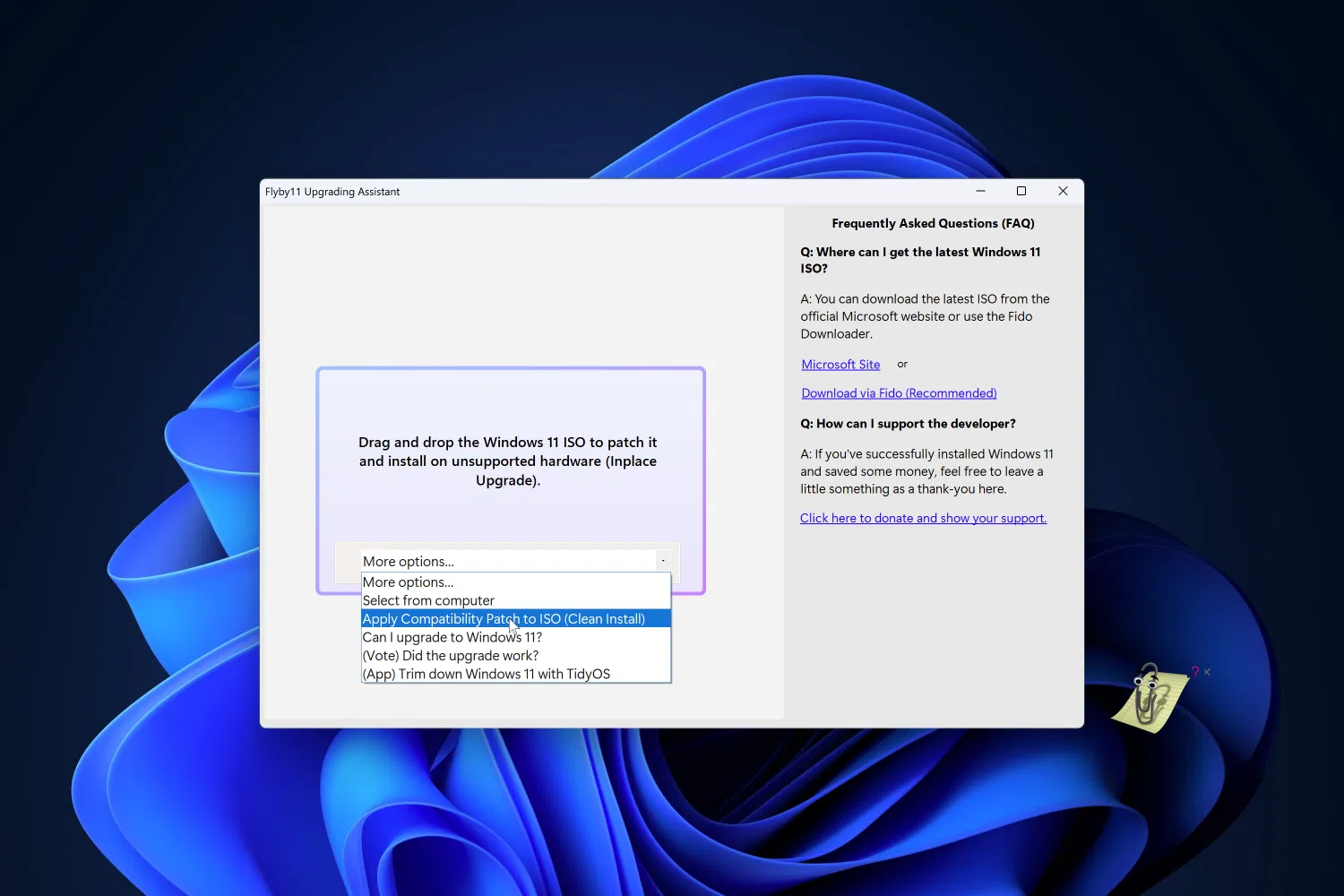Click the question 'How can I support the developer?'
Screen dimensions: 1344x896
coord(908,424)
